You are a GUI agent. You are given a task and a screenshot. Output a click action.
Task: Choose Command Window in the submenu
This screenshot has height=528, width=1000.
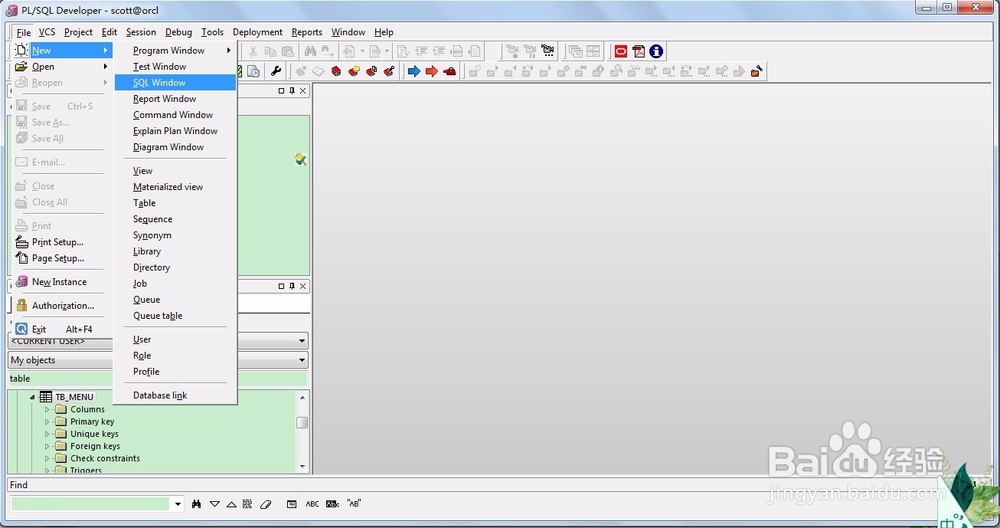coord(175,115)
